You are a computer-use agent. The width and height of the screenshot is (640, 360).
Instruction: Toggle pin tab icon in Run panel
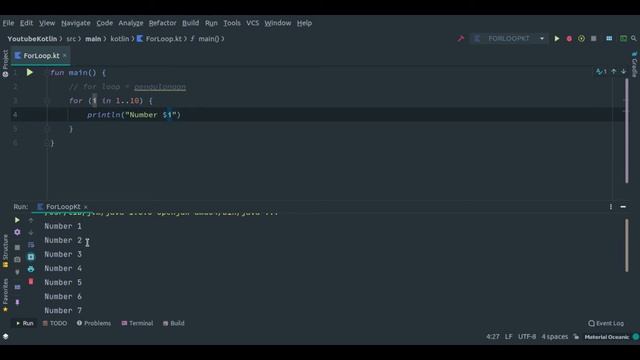[x=17, y=302]
